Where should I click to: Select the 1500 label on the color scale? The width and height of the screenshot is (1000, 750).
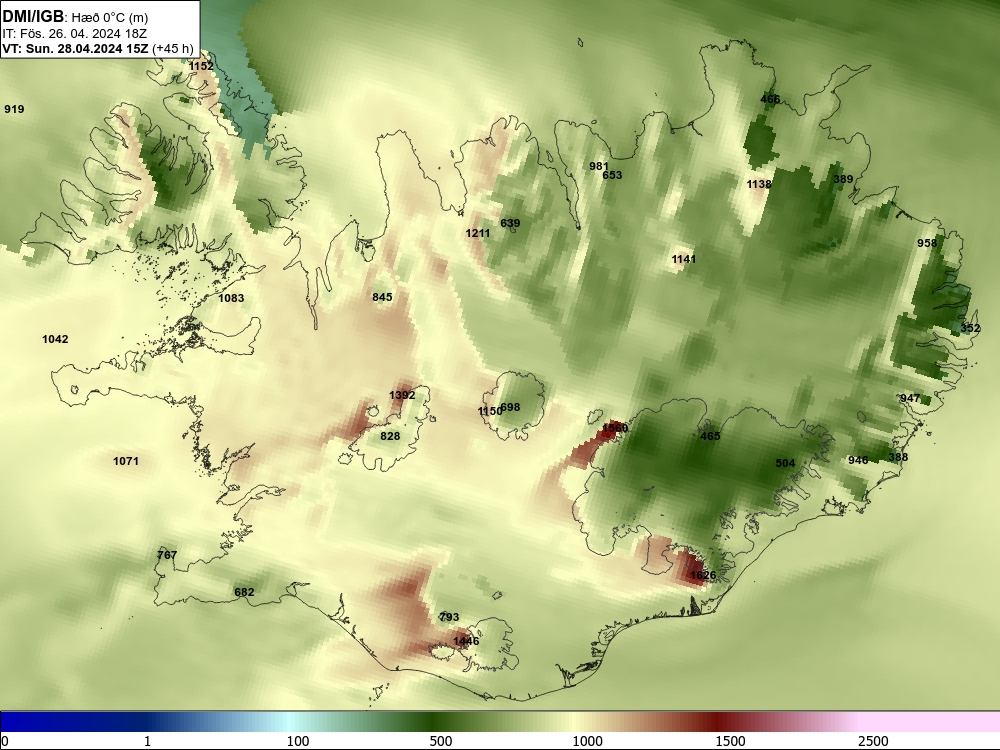coord(730,742)
